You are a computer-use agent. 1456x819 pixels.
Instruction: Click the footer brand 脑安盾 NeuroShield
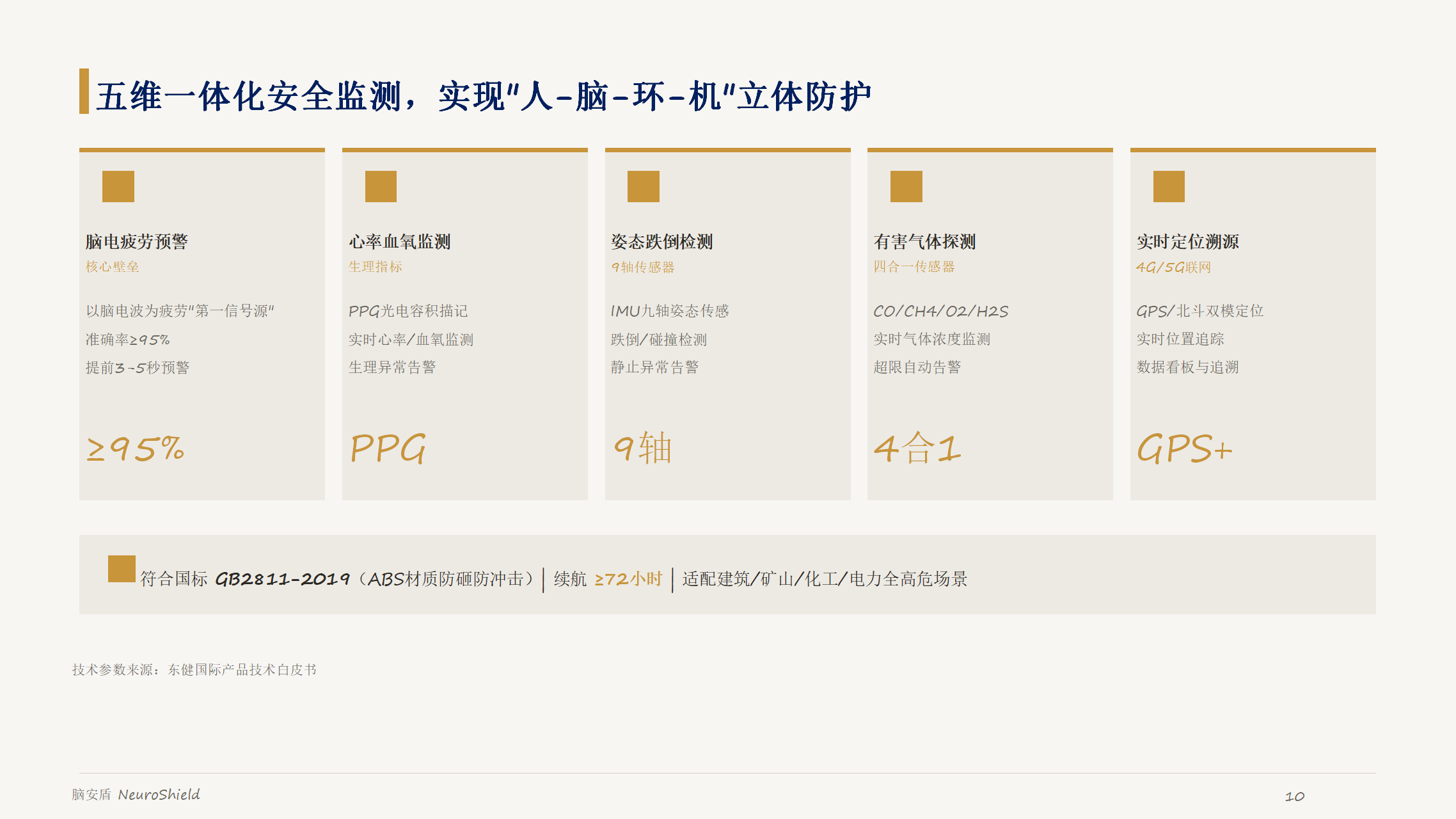pos(136,795)
